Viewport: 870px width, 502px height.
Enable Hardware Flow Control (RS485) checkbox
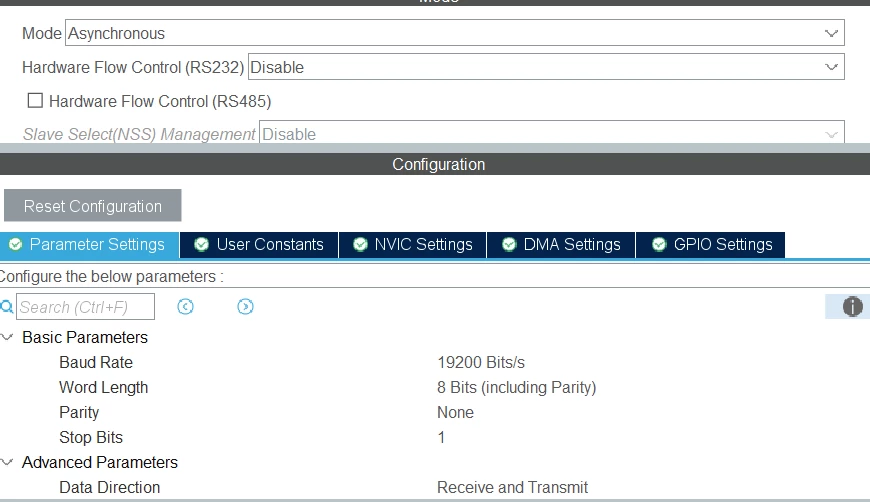coord(35,100)
